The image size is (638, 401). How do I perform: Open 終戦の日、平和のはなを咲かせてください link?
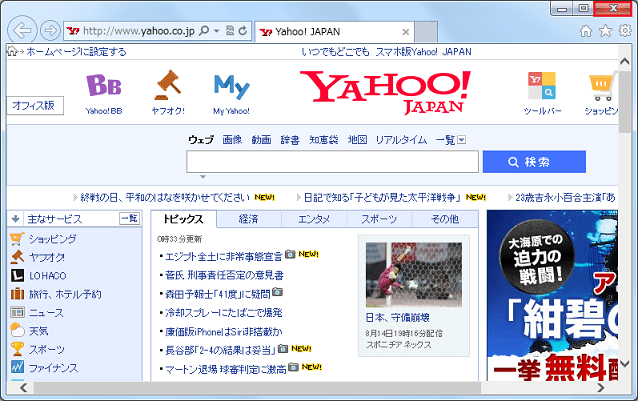click(165, 198)
